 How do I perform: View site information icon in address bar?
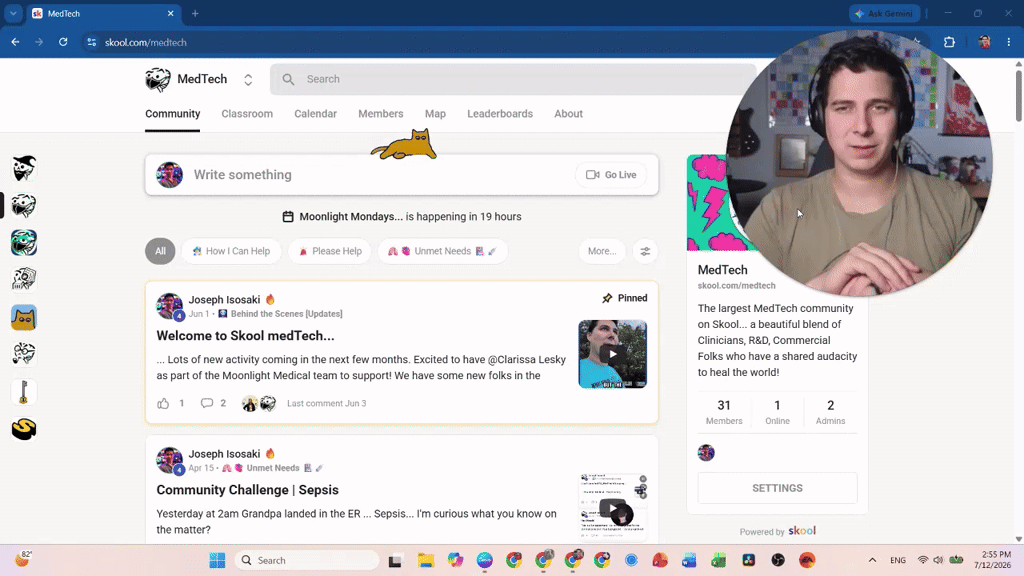(x=91, y=42)
